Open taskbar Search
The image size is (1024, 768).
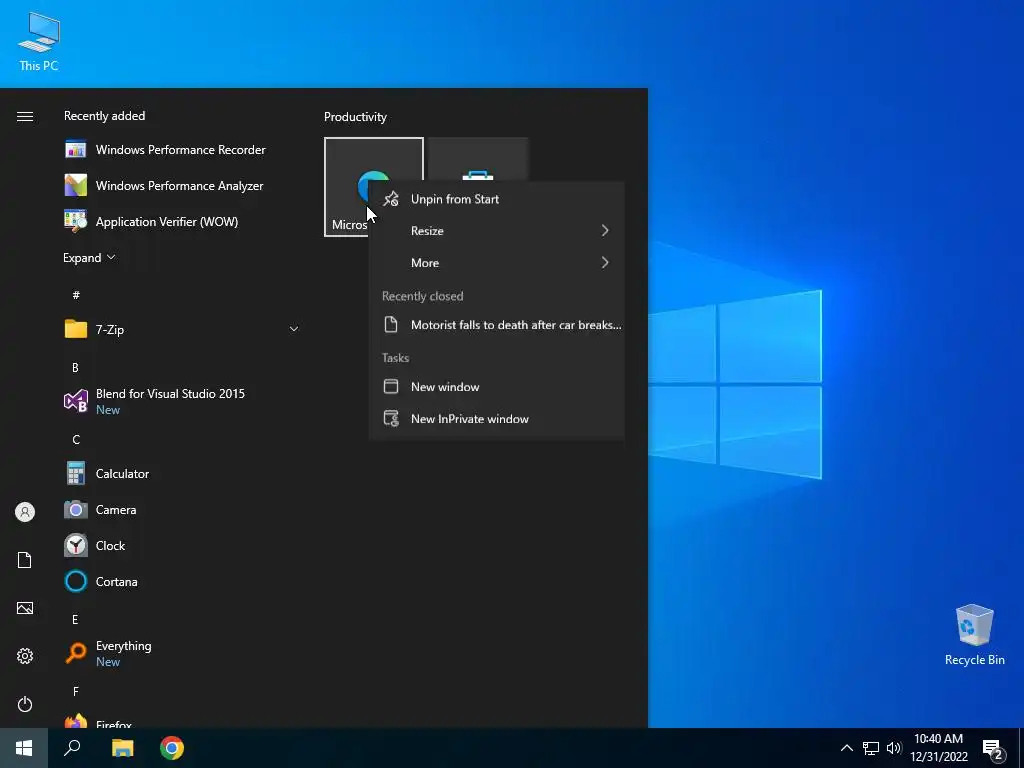72,748
